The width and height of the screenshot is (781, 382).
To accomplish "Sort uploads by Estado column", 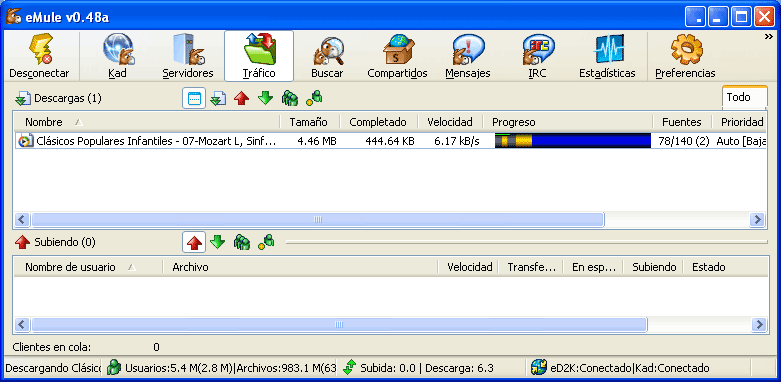I will coord(725,267).
